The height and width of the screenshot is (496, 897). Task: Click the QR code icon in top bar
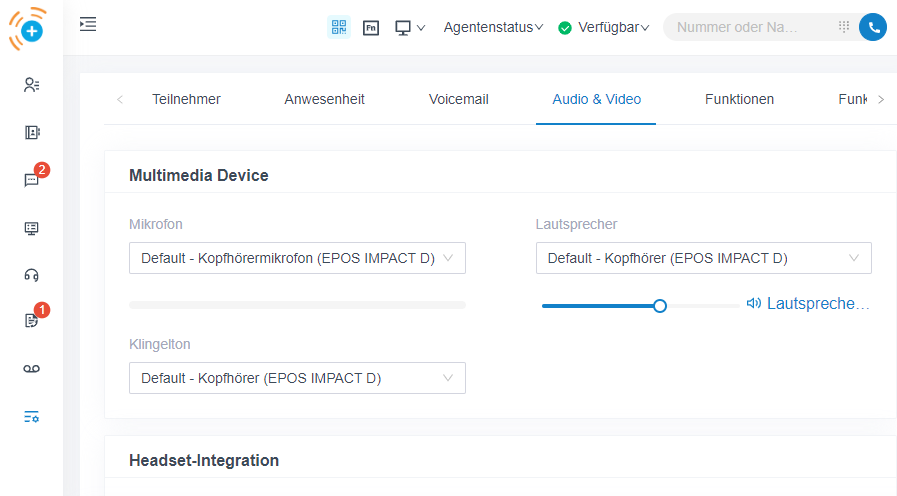[339, 27]
